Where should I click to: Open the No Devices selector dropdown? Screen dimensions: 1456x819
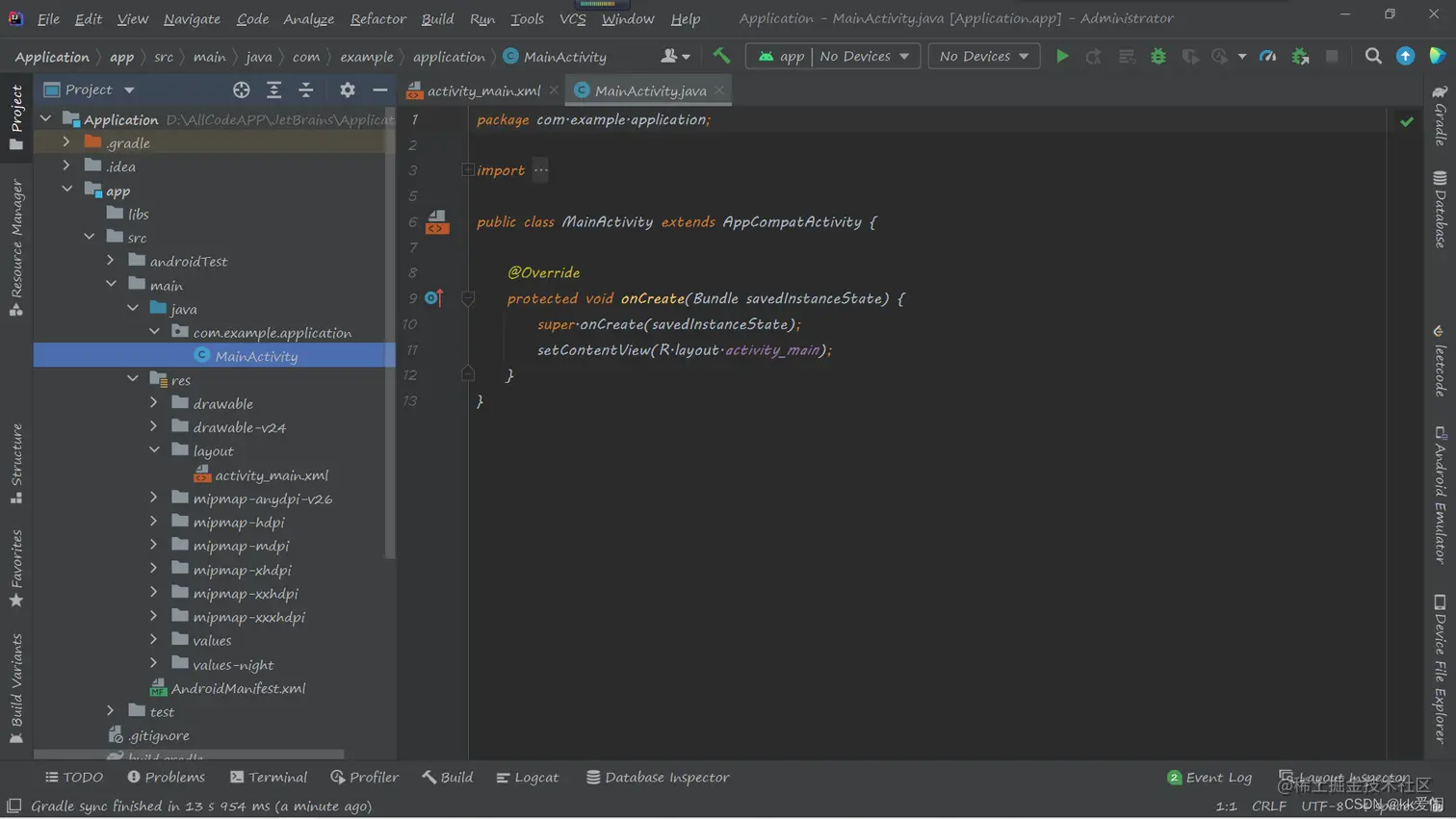tap(983, 57)
